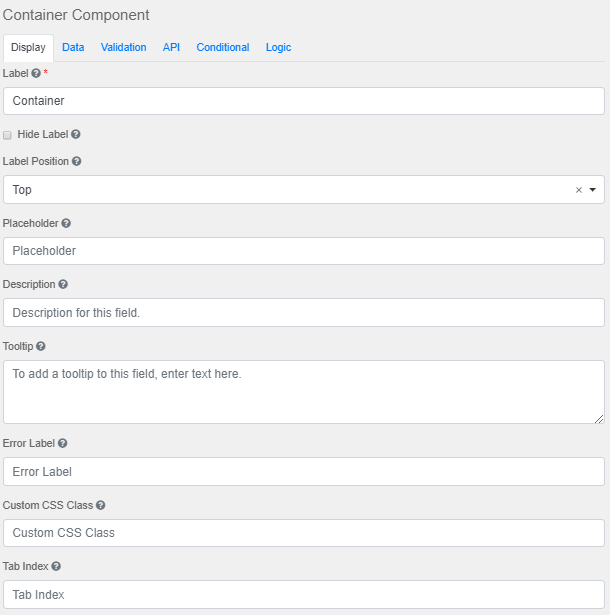
Task: Switch to the Data tab
Action: pos(73,47)
